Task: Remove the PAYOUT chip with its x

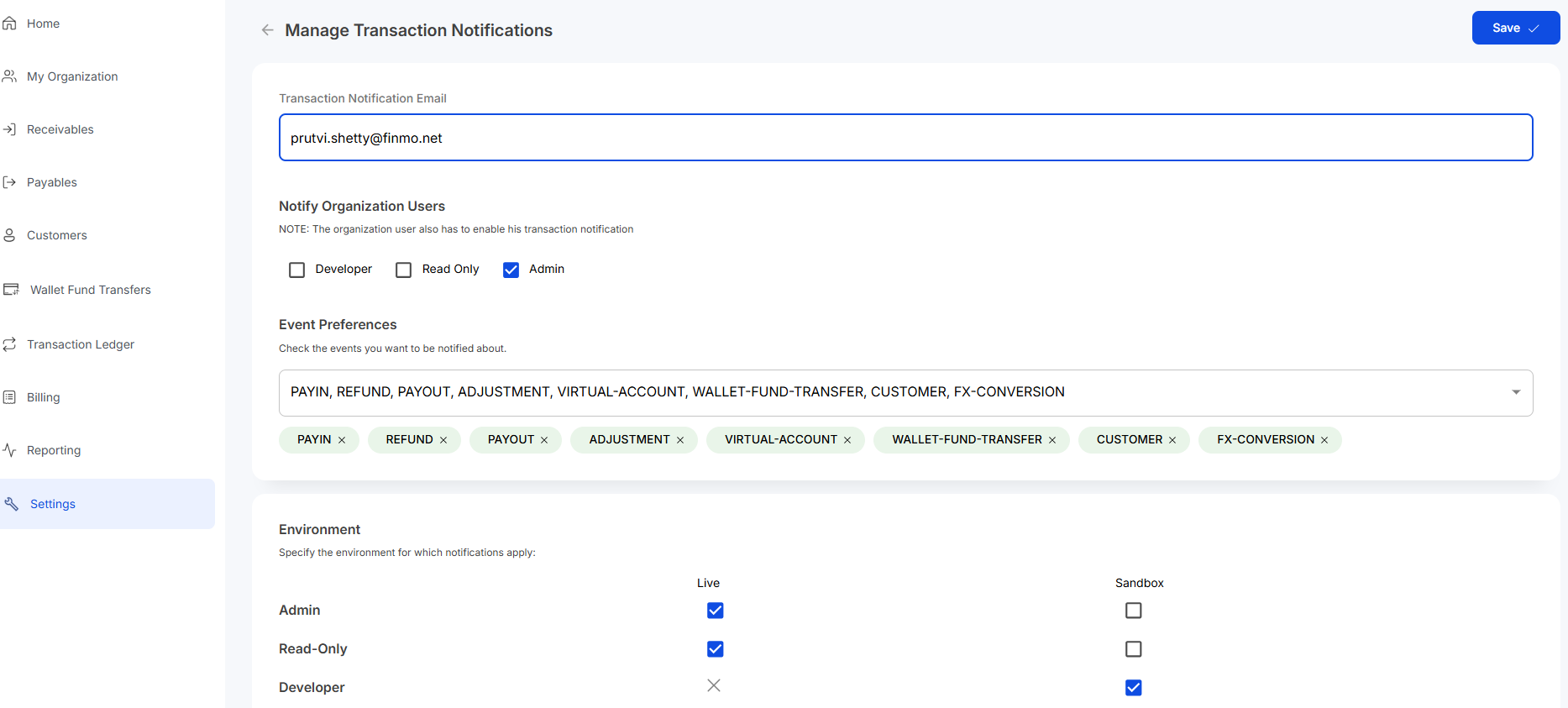Action: [x=544, y=440]
